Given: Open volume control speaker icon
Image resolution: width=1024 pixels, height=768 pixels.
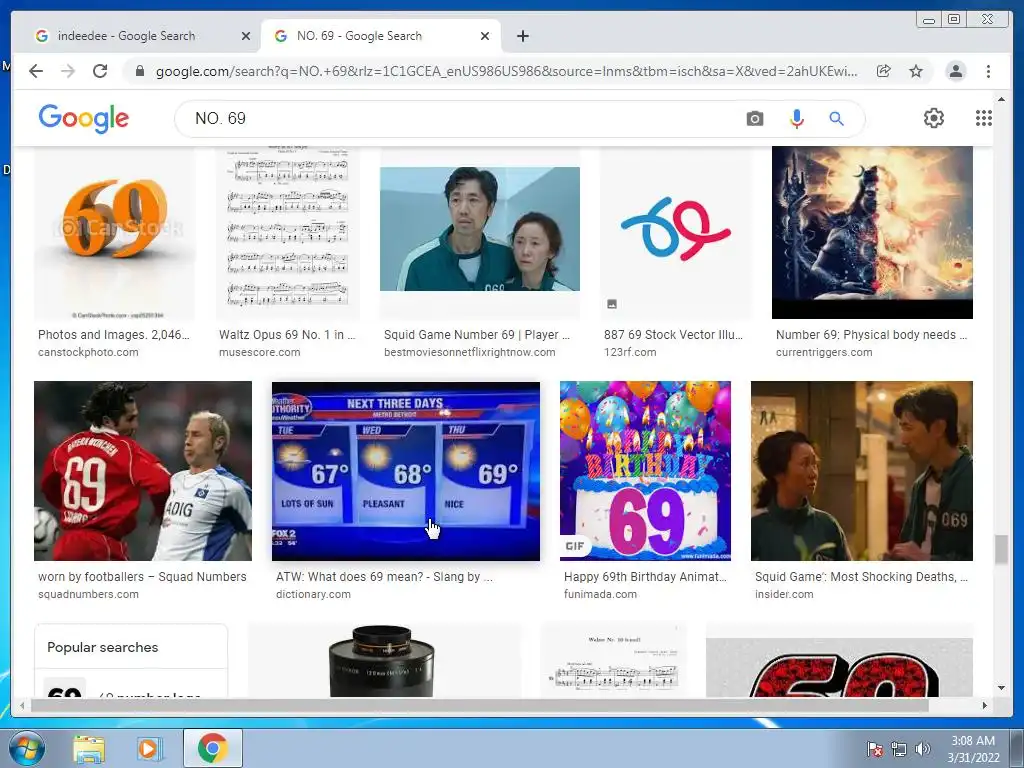Looking at the screenshot, I should tap(922, 749).
